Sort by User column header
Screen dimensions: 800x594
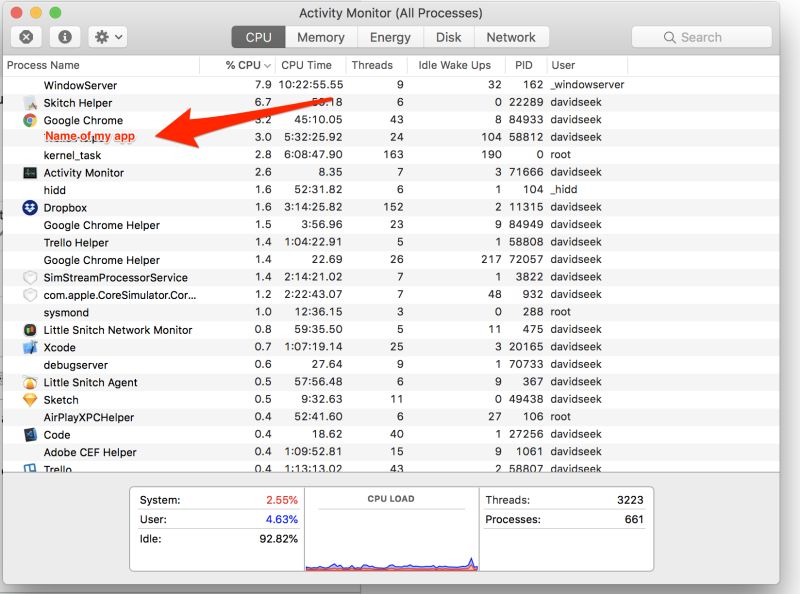[587, 65]
